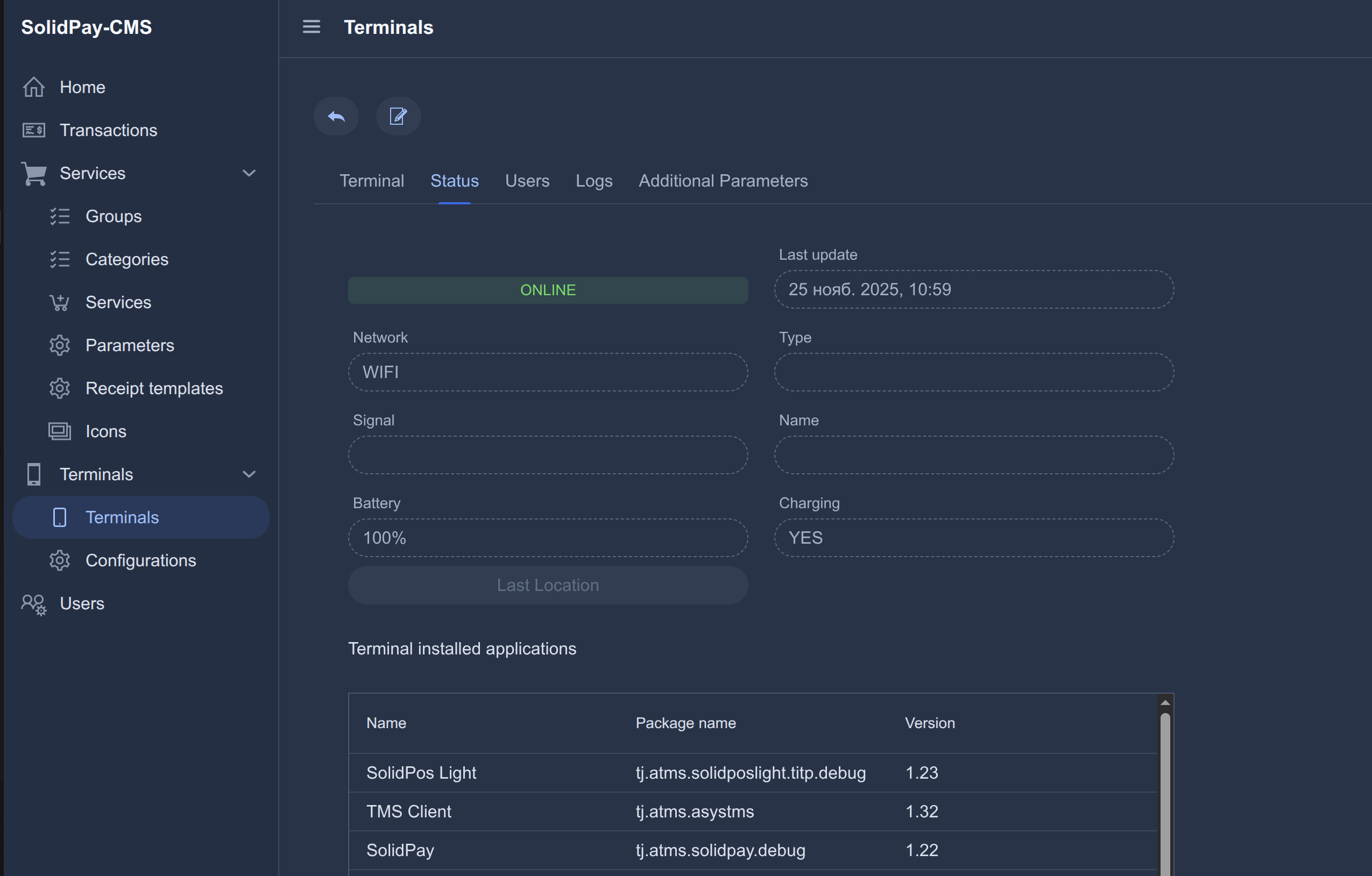This screenshot has height=876, width=1372.
Task: Click the Parameters gear icon
Action: pos(60,345)
